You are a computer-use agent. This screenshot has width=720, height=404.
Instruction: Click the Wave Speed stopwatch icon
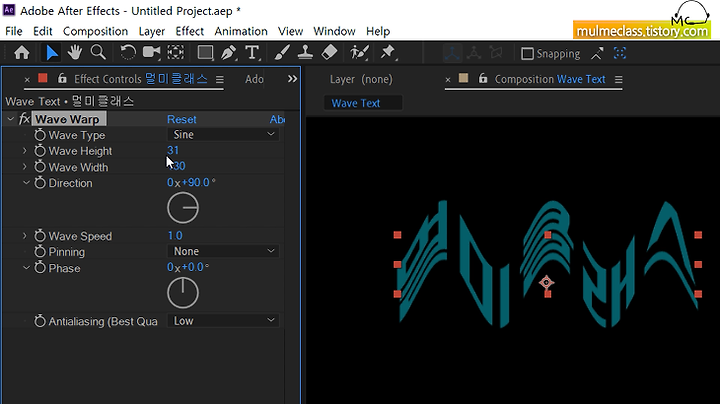coord(40,236)
